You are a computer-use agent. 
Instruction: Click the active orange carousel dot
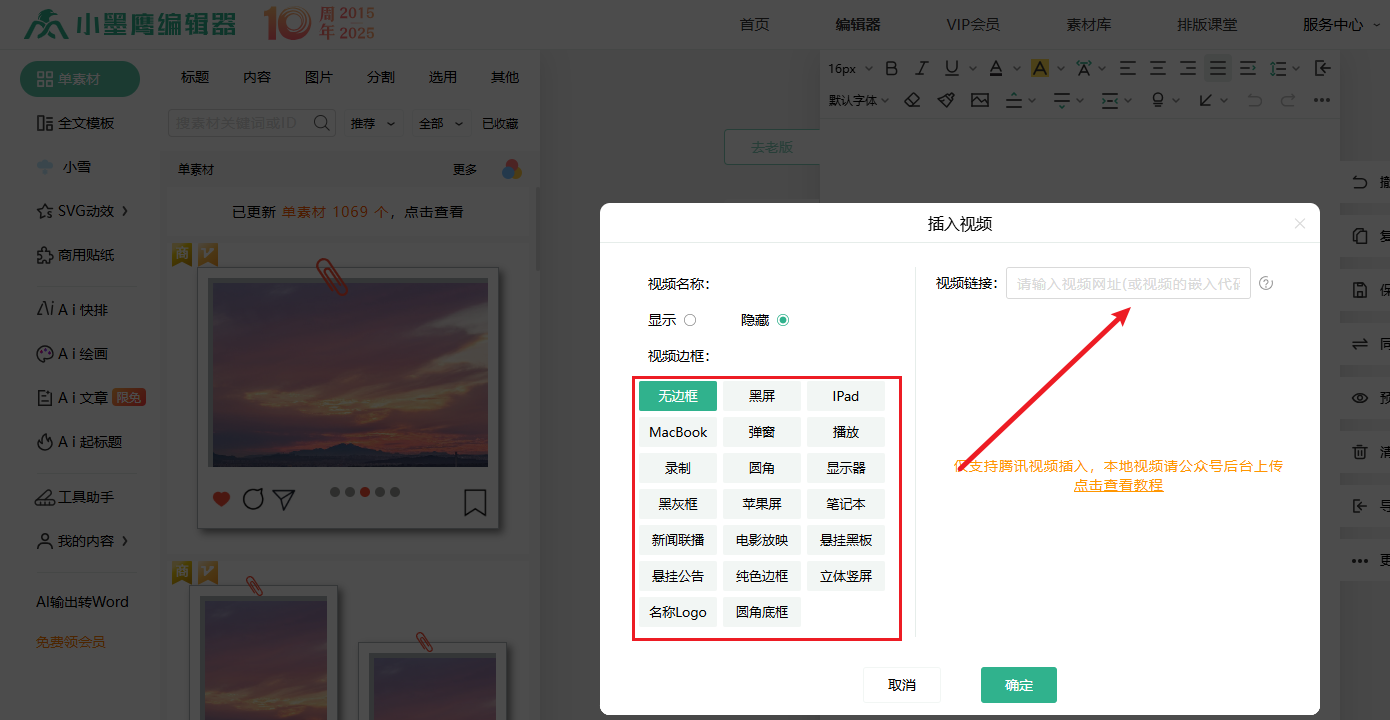point(365,492)
